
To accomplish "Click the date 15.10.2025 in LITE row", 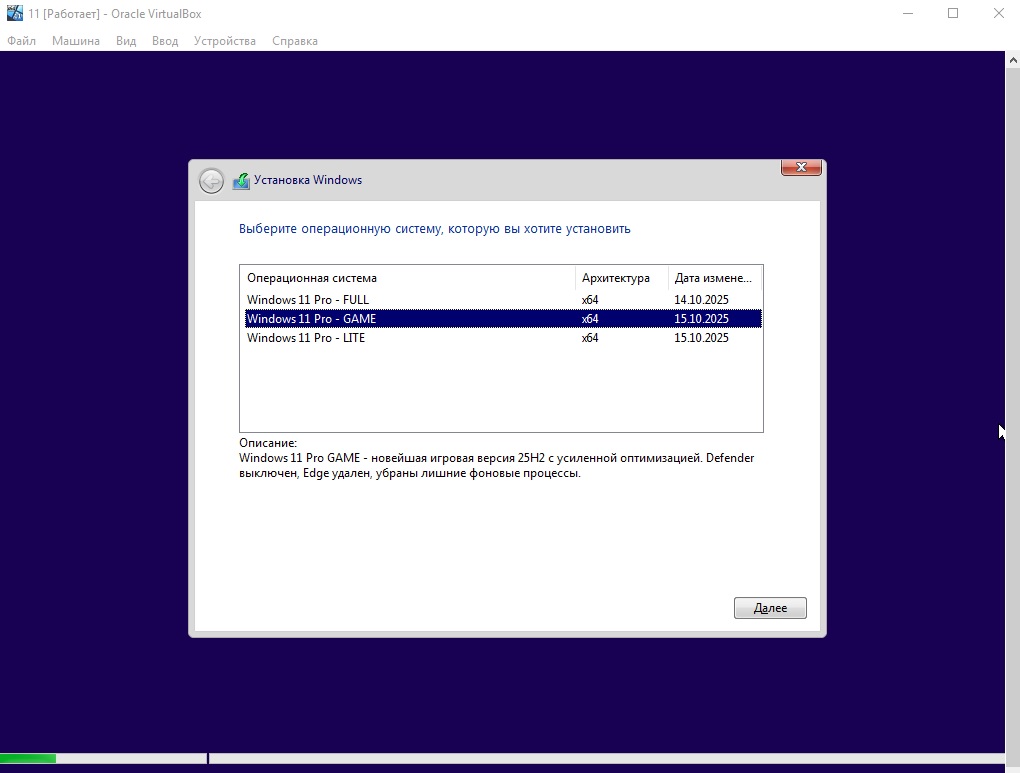I will tap(701, 338).
